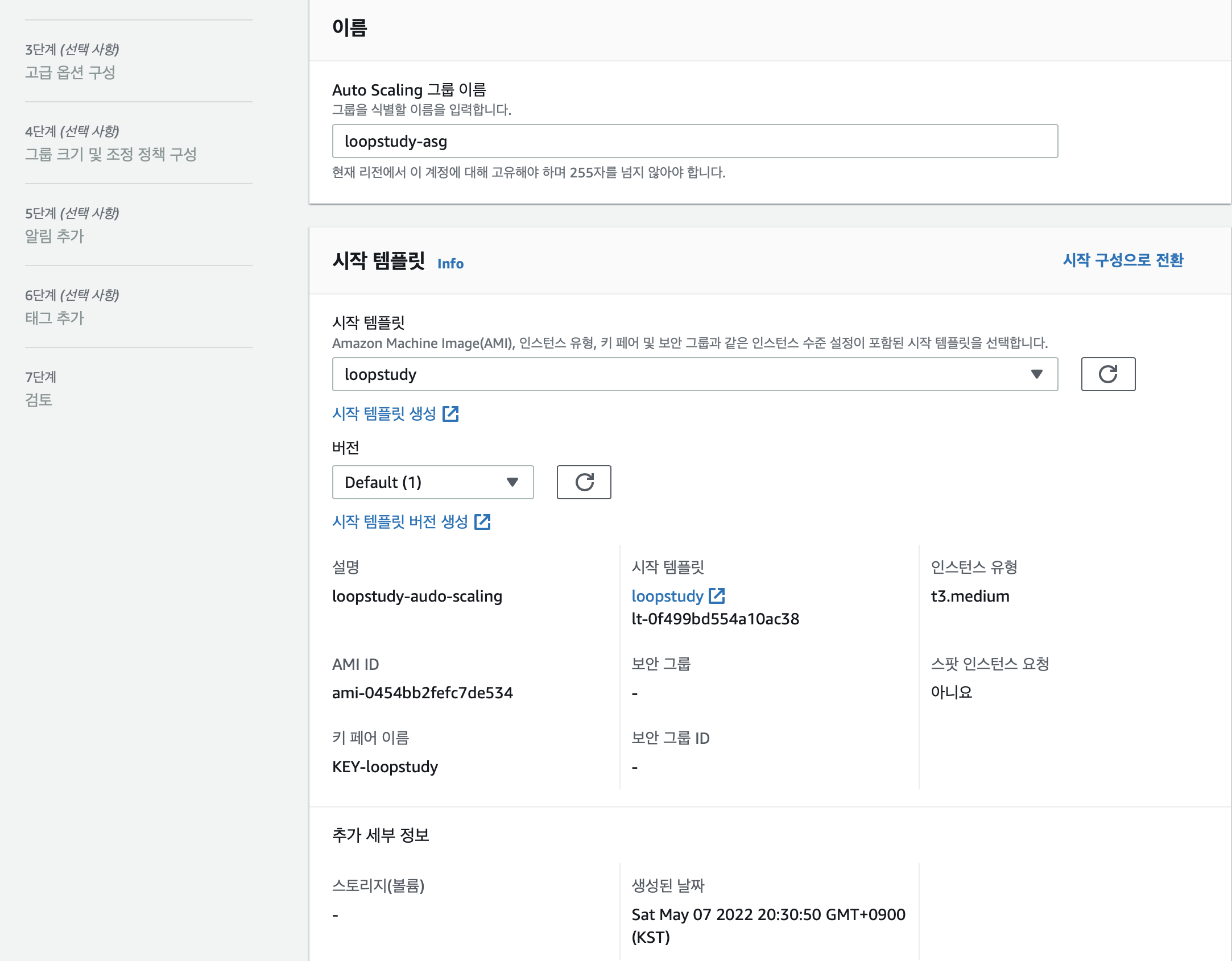This screenshot has width=1232, height=961.
Task: Open Info link next to 시작 템플릿
Action: click(x=450, y=264)
